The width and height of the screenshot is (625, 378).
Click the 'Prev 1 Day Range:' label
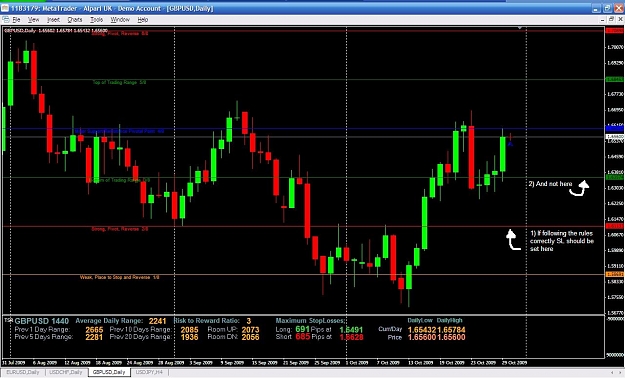point(42,330)
